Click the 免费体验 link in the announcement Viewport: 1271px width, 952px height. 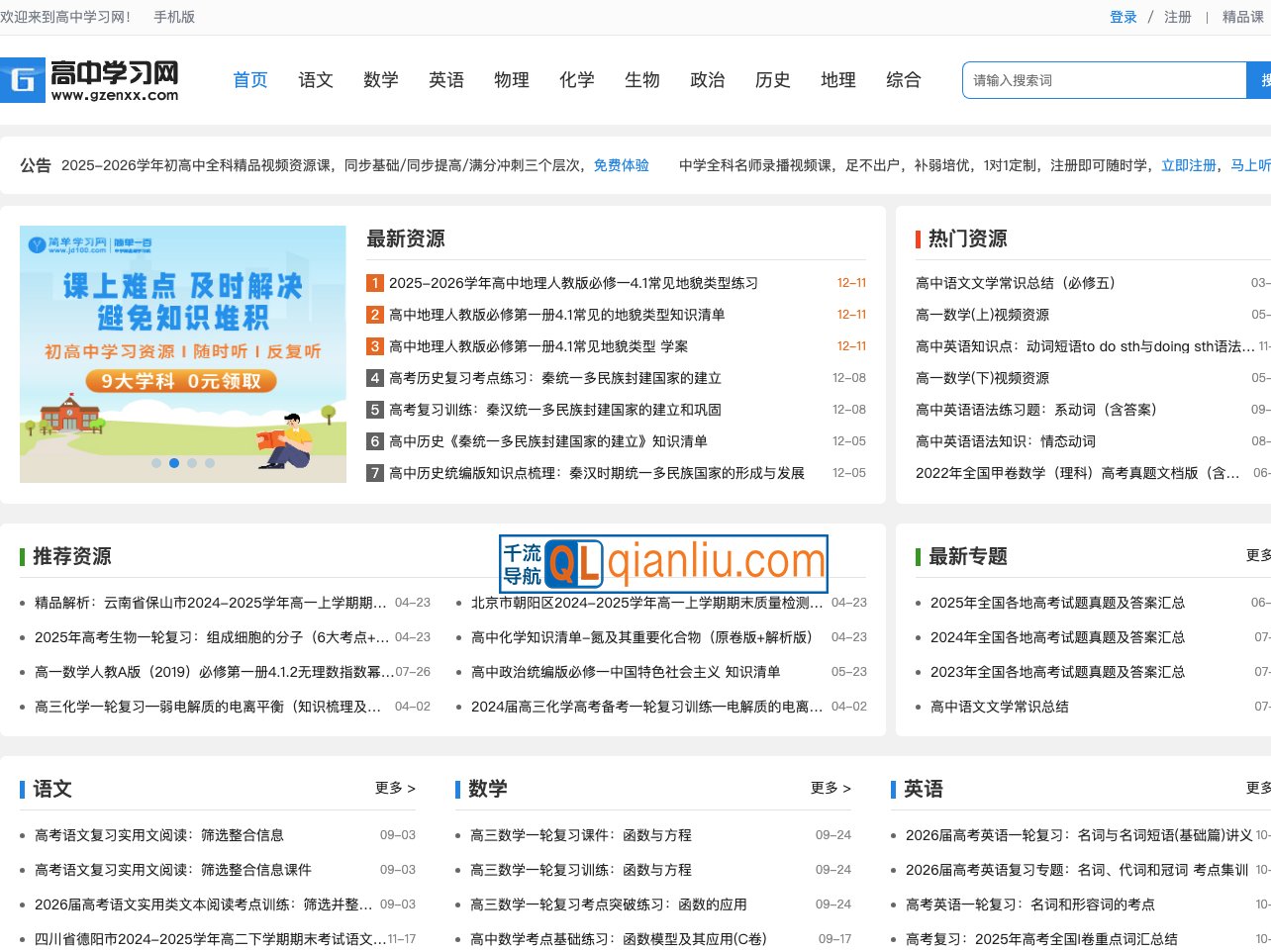coord(622,165)
